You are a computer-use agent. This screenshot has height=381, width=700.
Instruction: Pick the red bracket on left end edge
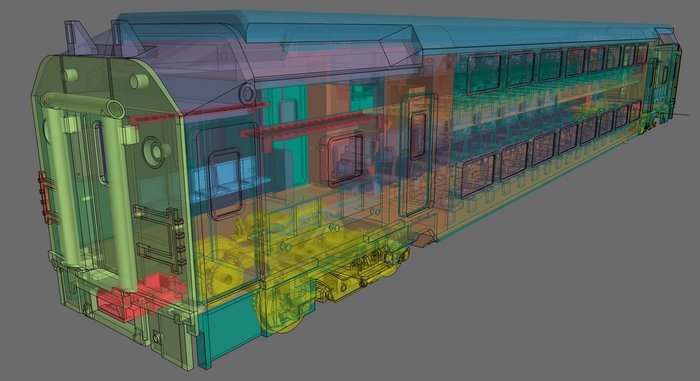click(45, 198)
